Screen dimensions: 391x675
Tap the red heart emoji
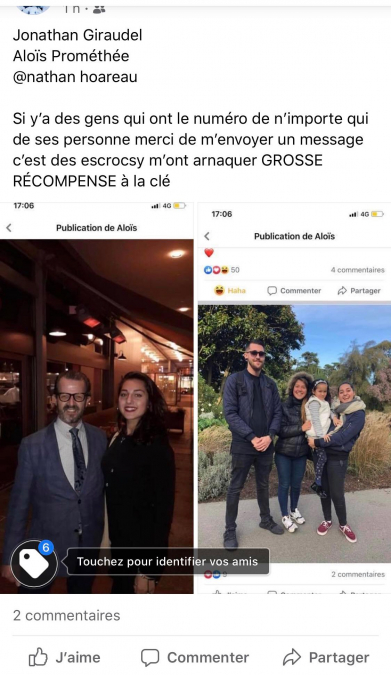point(209,253)
